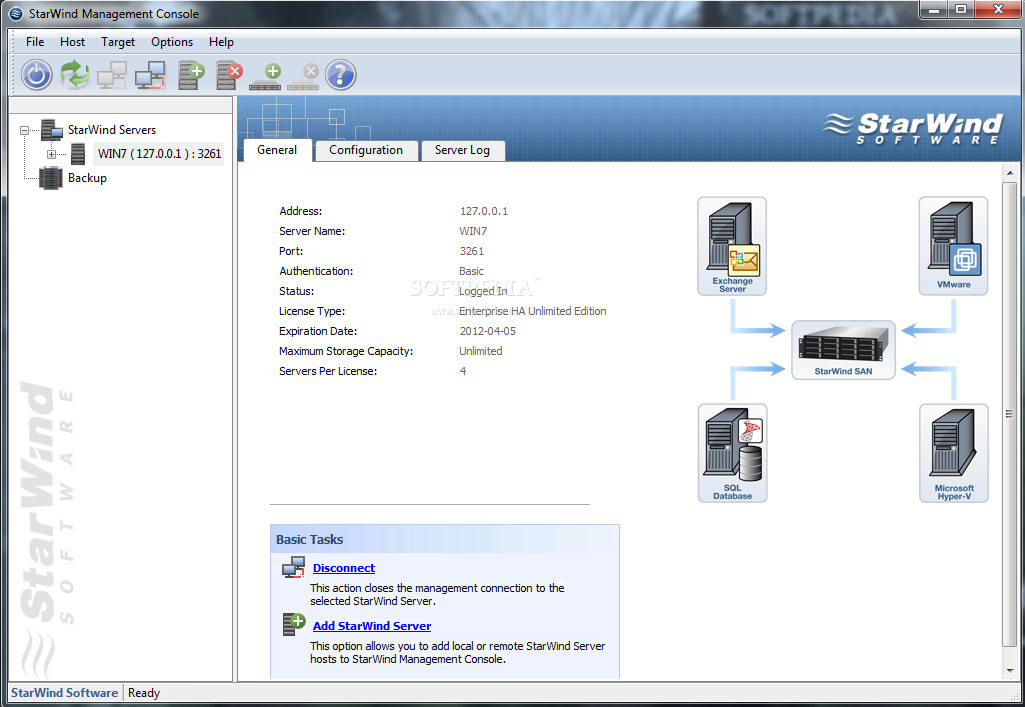
Task: Click the SQL Database diagram icon
Action: [732, 453]
